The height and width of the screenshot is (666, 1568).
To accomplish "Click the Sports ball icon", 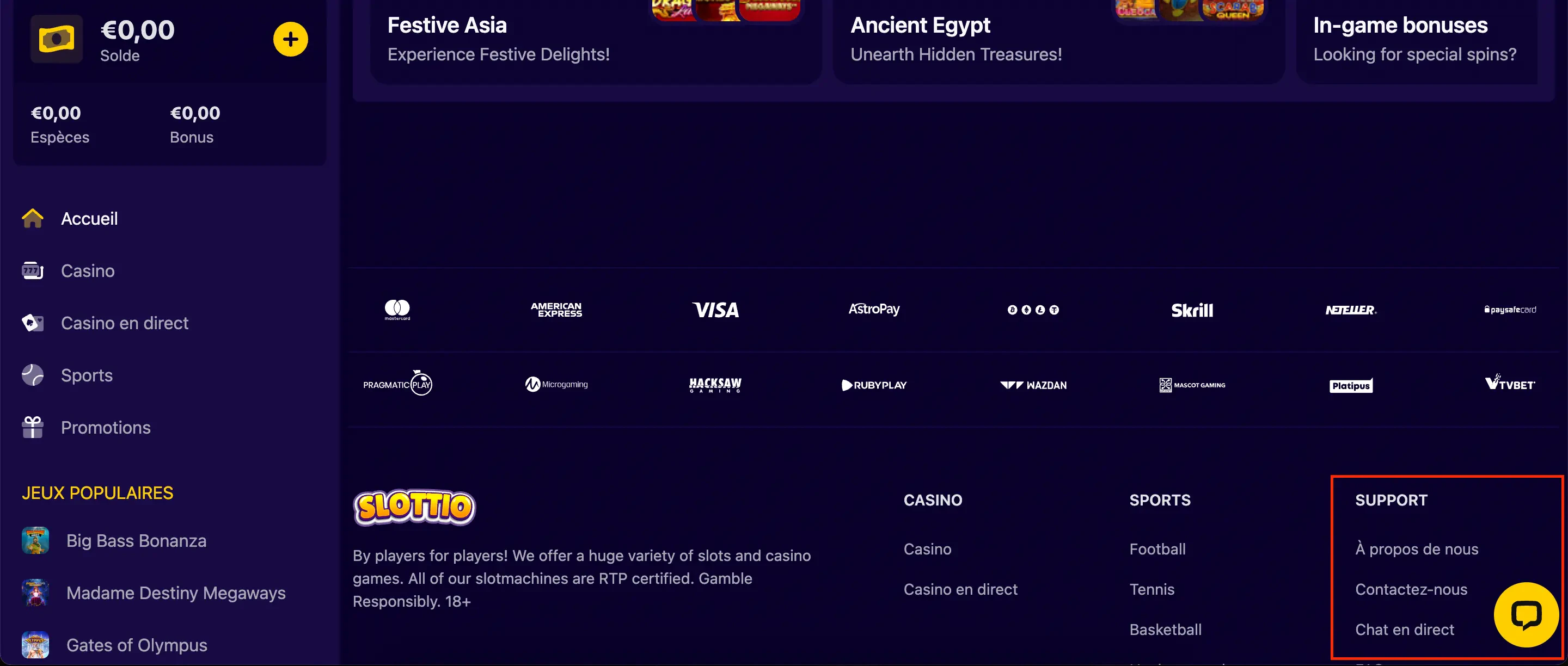I will click(33, 375).
